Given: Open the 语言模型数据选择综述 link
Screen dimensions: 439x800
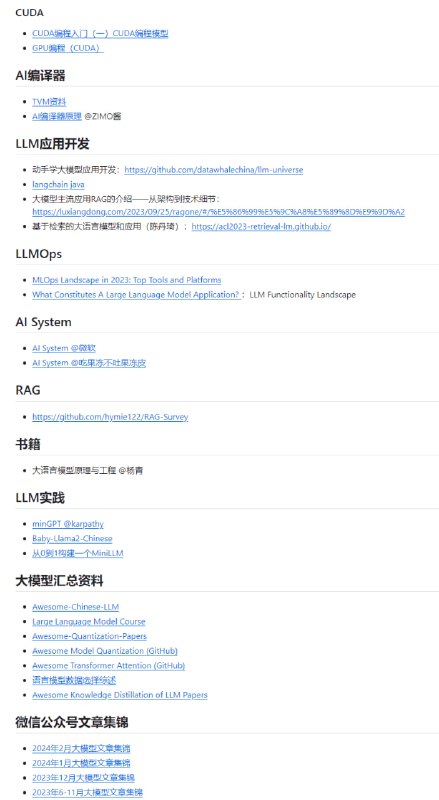Looking at the screenshot, I should tap(74, 680).
